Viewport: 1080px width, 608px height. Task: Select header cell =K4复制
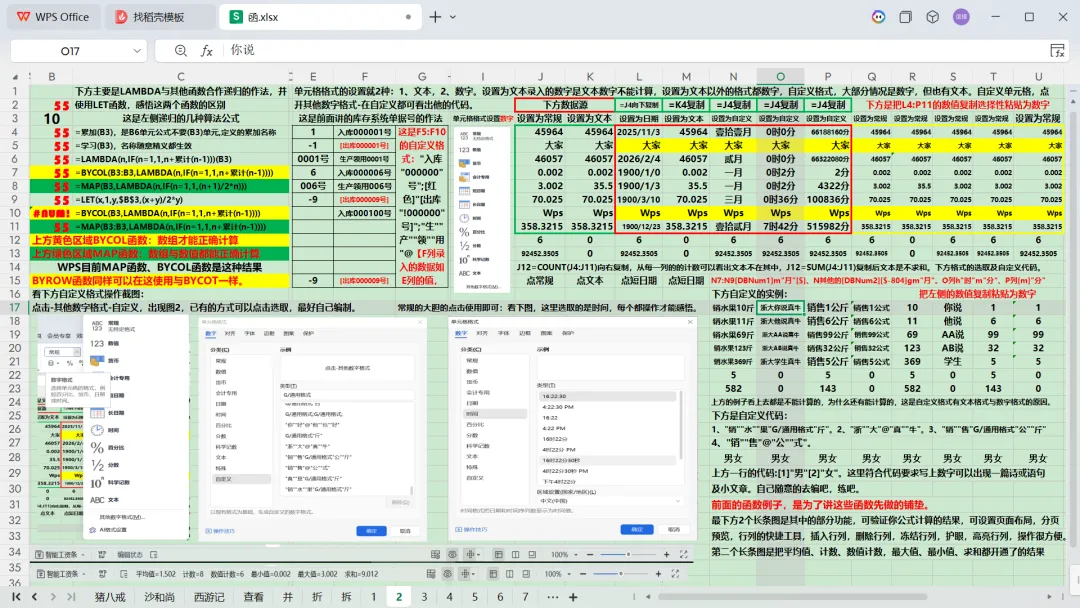tap(686, 105)
